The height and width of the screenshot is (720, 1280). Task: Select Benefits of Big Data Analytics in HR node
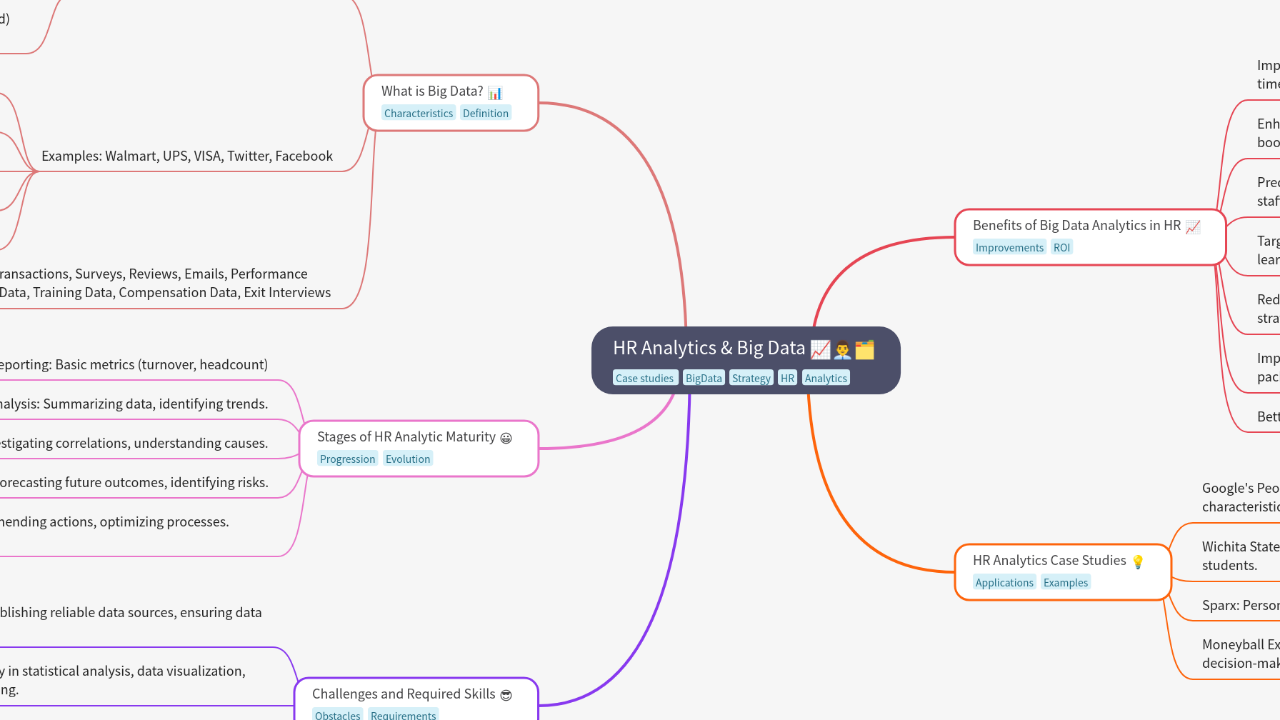[1090, 237]
